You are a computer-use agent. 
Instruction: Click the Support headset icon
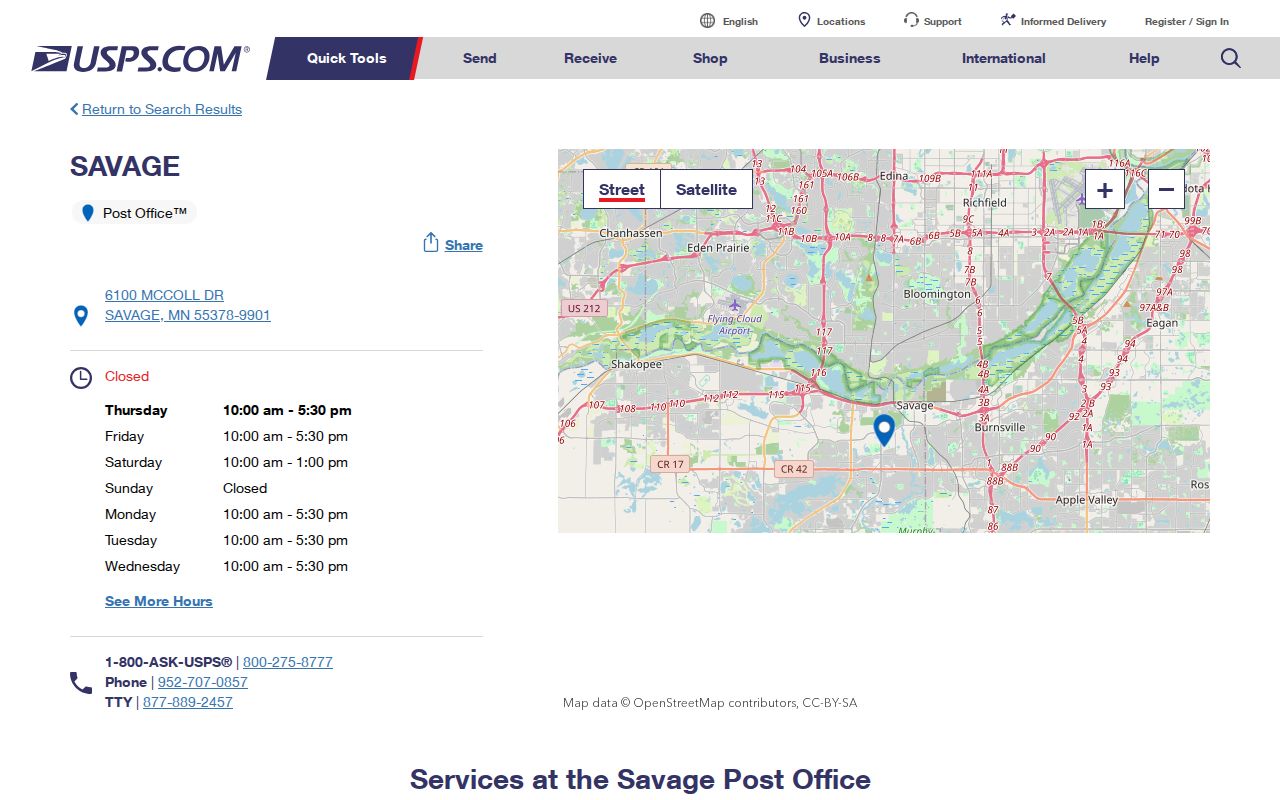[x=911, y=21]
